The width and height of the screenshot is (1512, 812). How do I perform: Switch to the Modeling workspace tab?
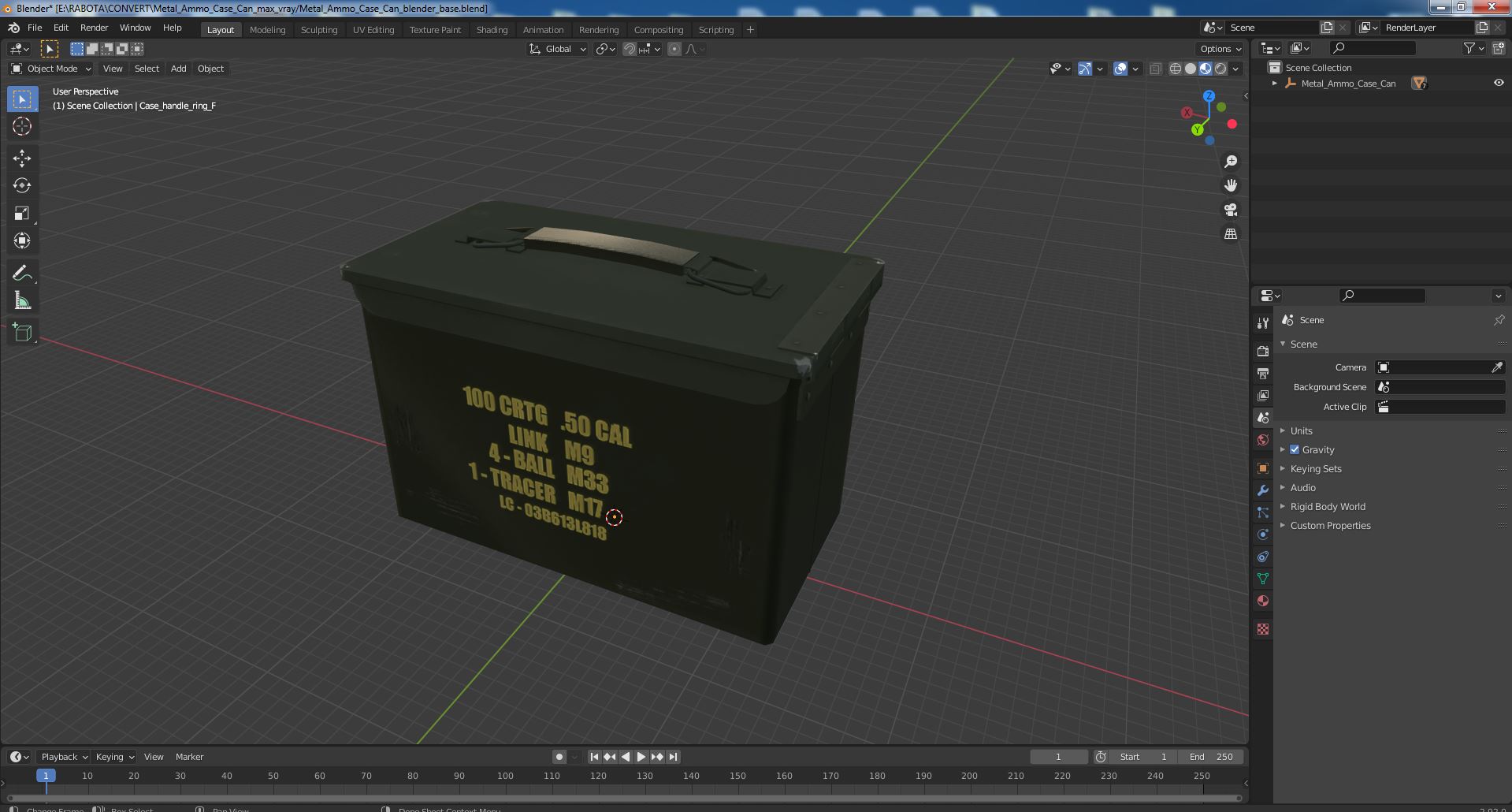[x=267, y=30]
